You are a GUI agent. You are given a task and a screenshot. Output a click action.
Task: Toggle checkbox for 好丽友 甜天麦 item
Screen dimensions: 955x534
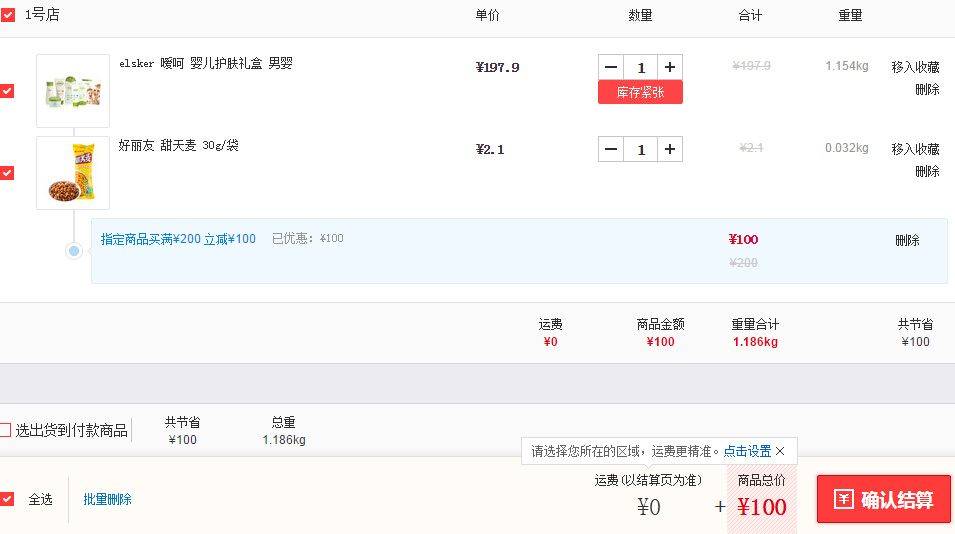(x=7, y=173)
